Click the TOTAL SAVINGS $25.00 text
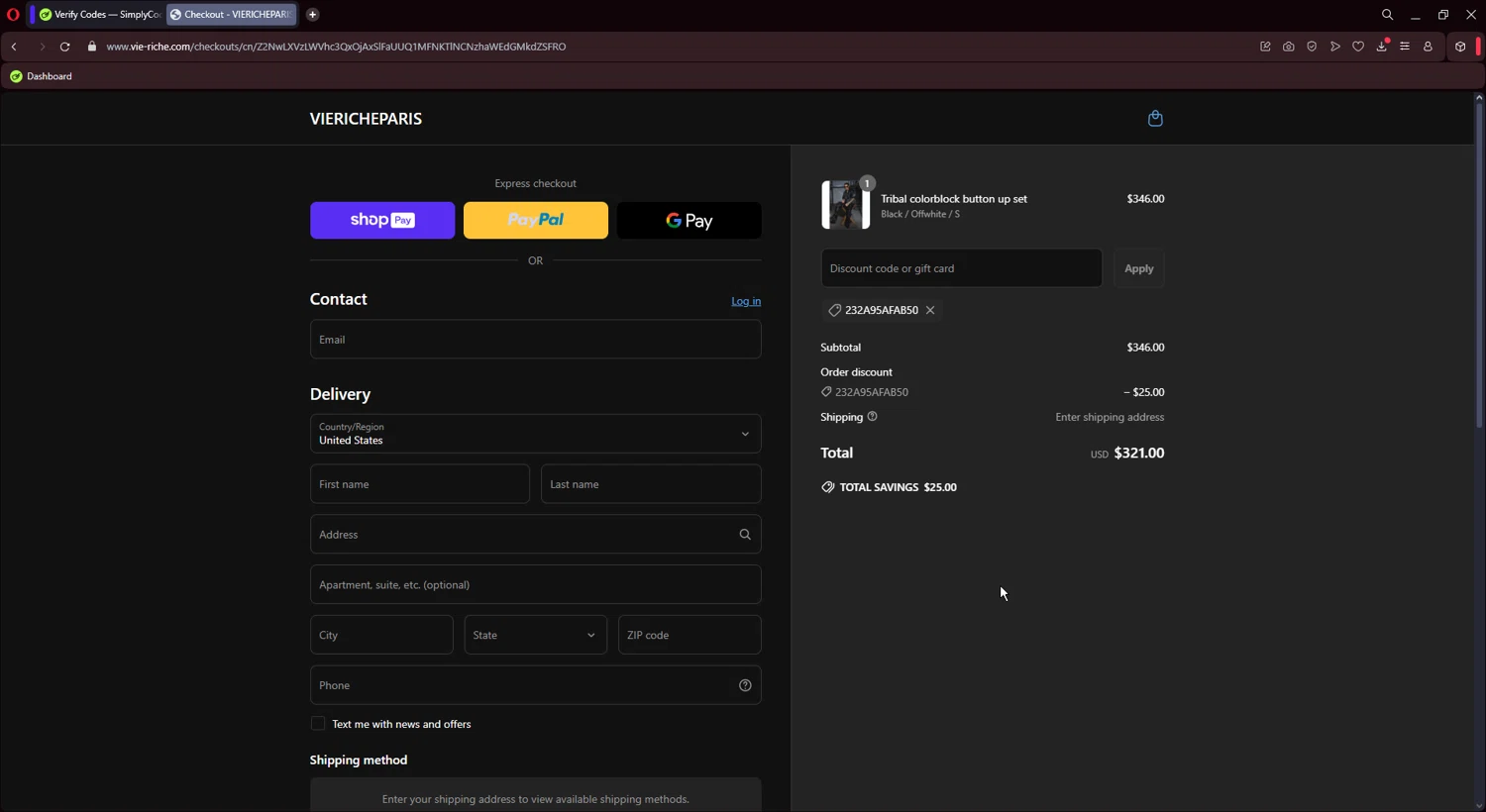The image size is (1486, 812). [x=898, y=487]
